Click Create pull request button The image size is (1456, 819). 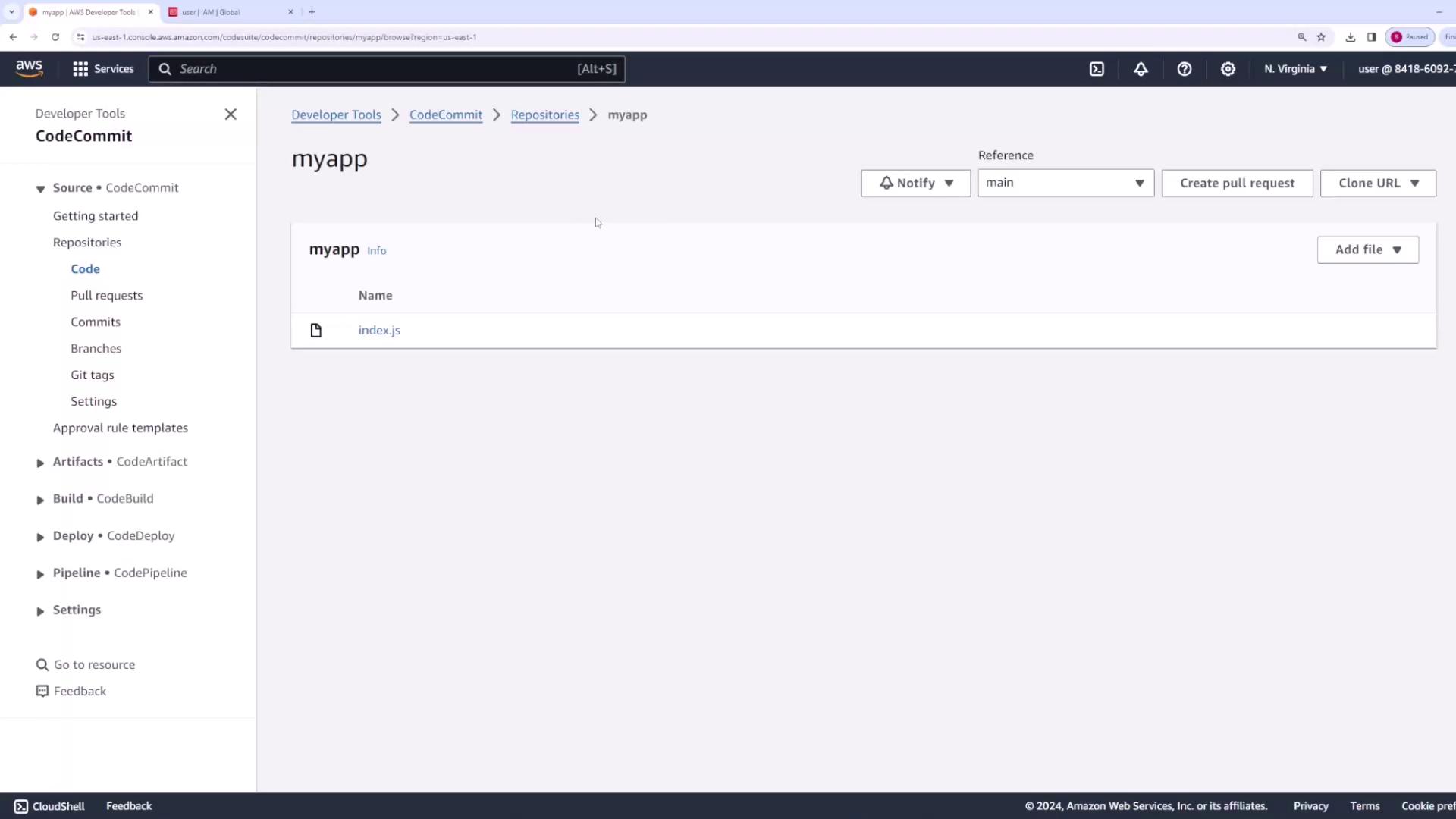pyautogui.click(x=1236, y=184)
